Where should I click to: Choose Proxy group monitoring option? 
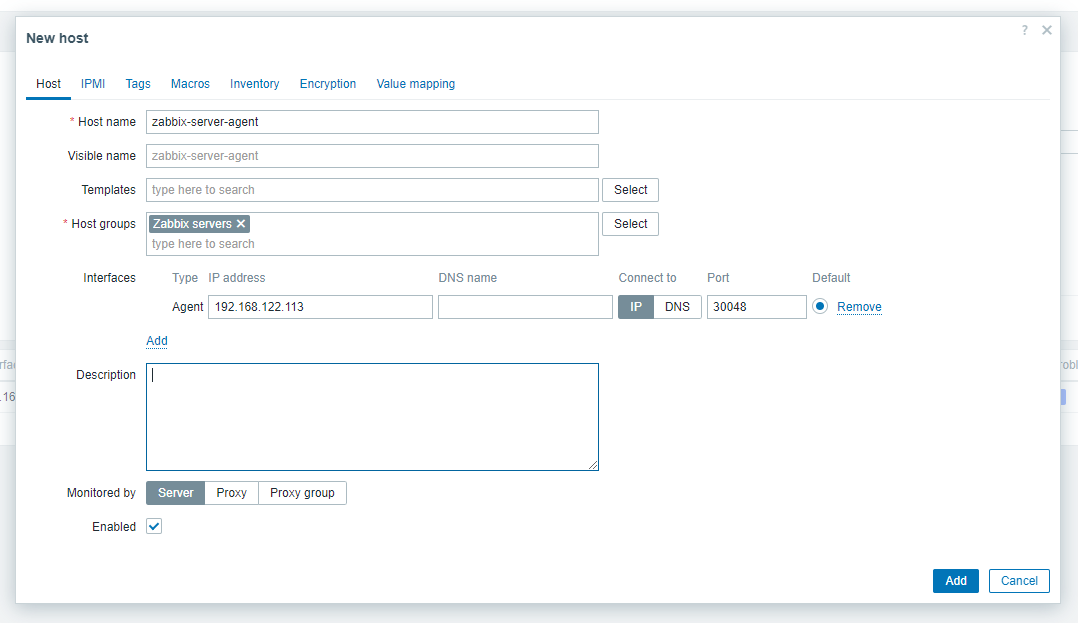[302, 493]
